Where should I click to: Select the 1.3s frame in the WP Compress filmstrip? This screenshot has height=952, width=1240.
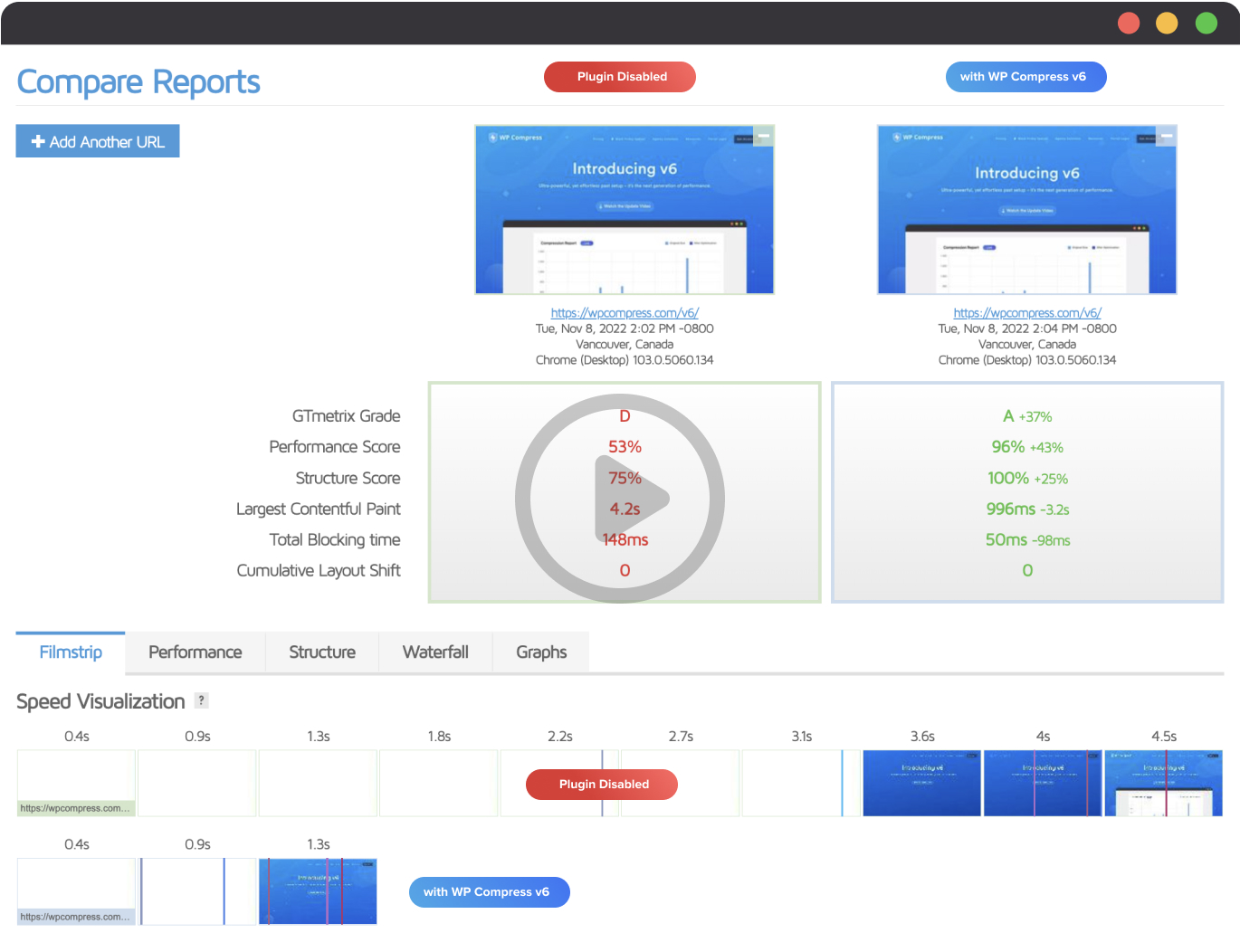click(x=318, y=891)
